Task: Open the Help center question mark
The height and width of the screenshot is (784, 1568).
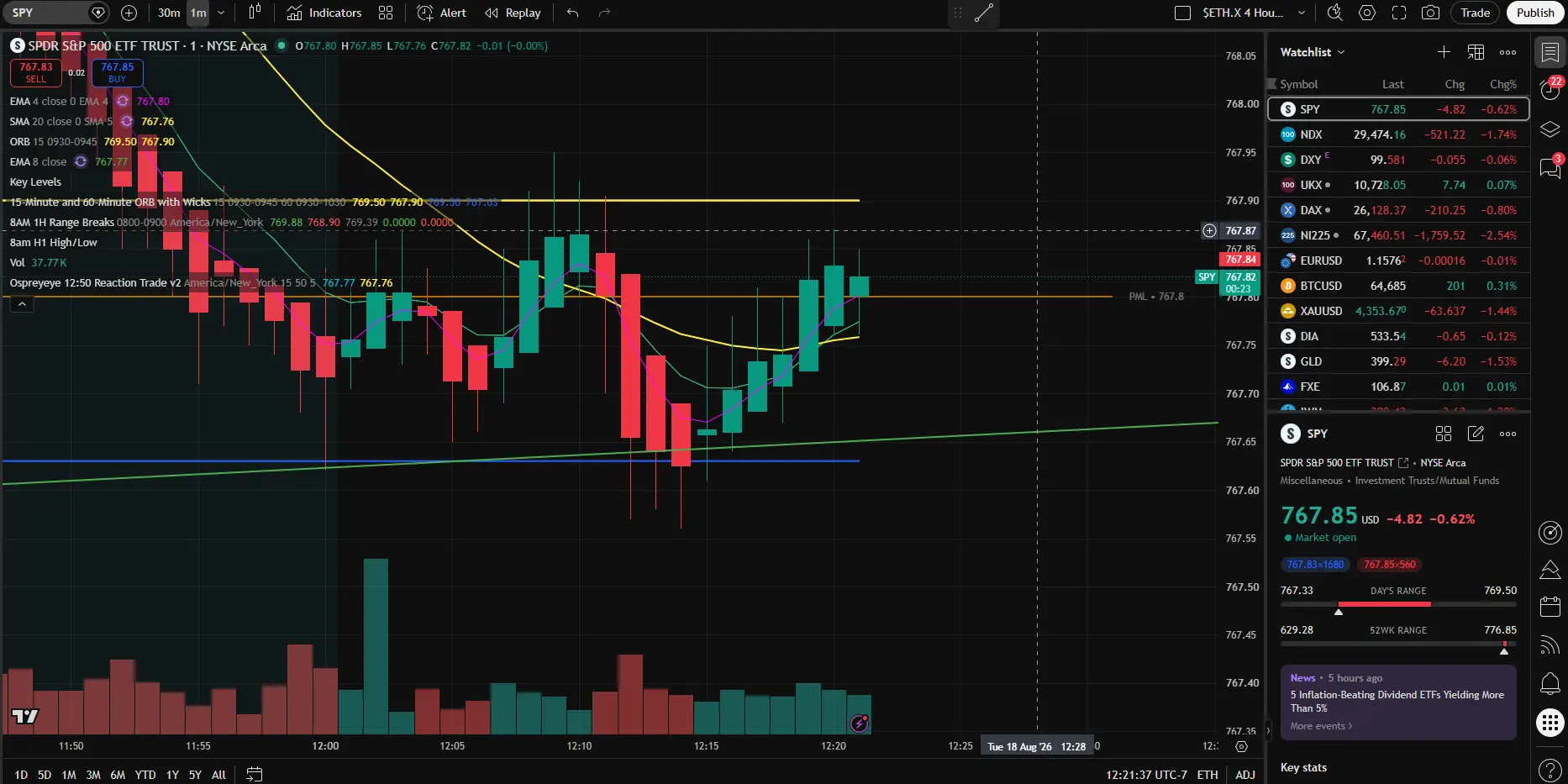Action: point(1550,769)
